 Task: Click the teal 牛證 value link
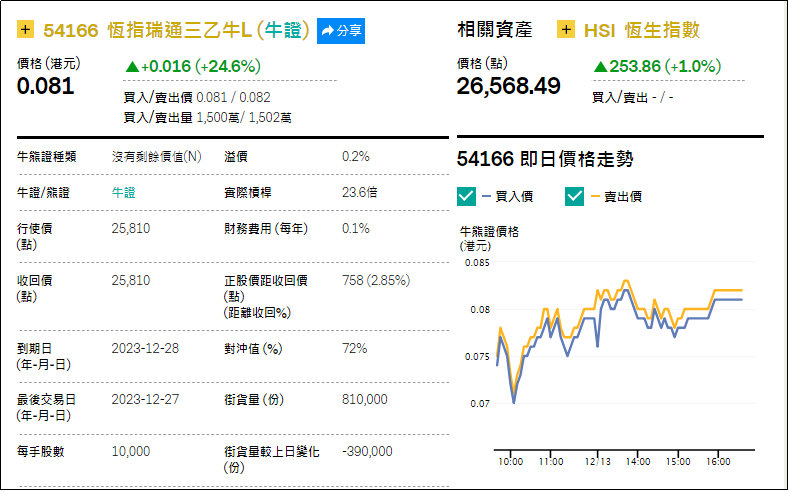(123, 193)
